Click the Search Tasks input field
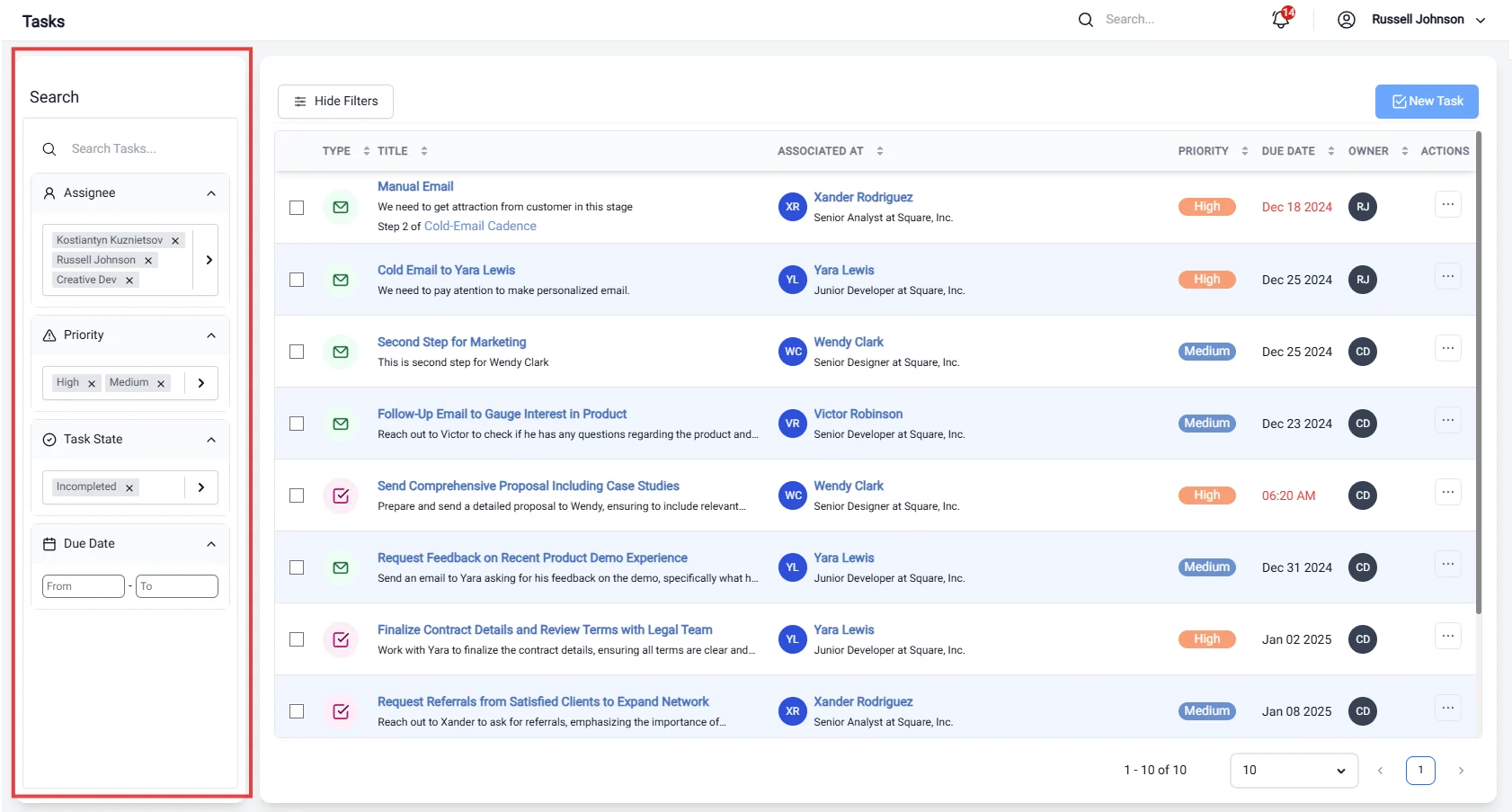The height and width of the screenshot is (812, 1512). (x=130, y=149)
